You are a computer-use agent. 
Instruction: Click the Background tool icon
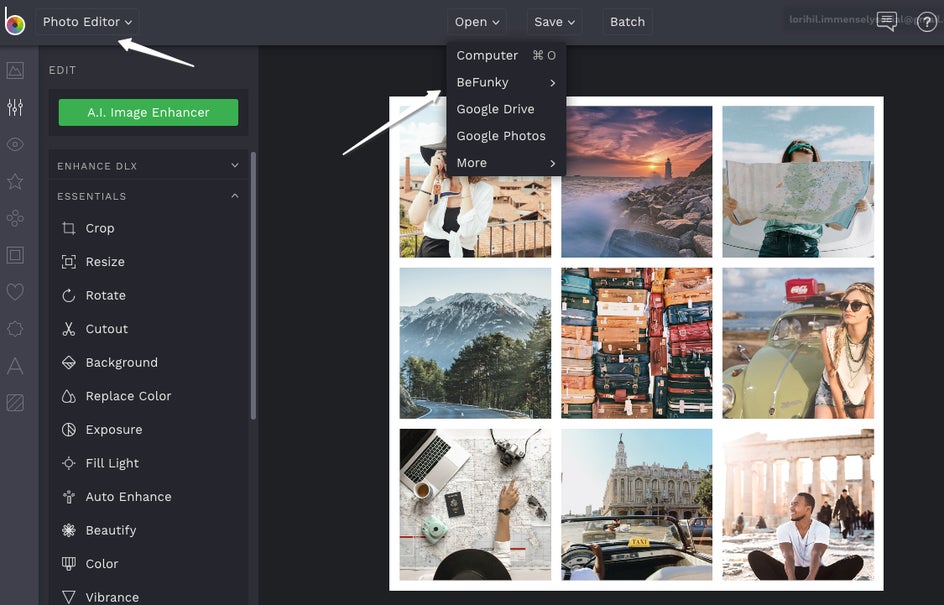coord(69,362)
